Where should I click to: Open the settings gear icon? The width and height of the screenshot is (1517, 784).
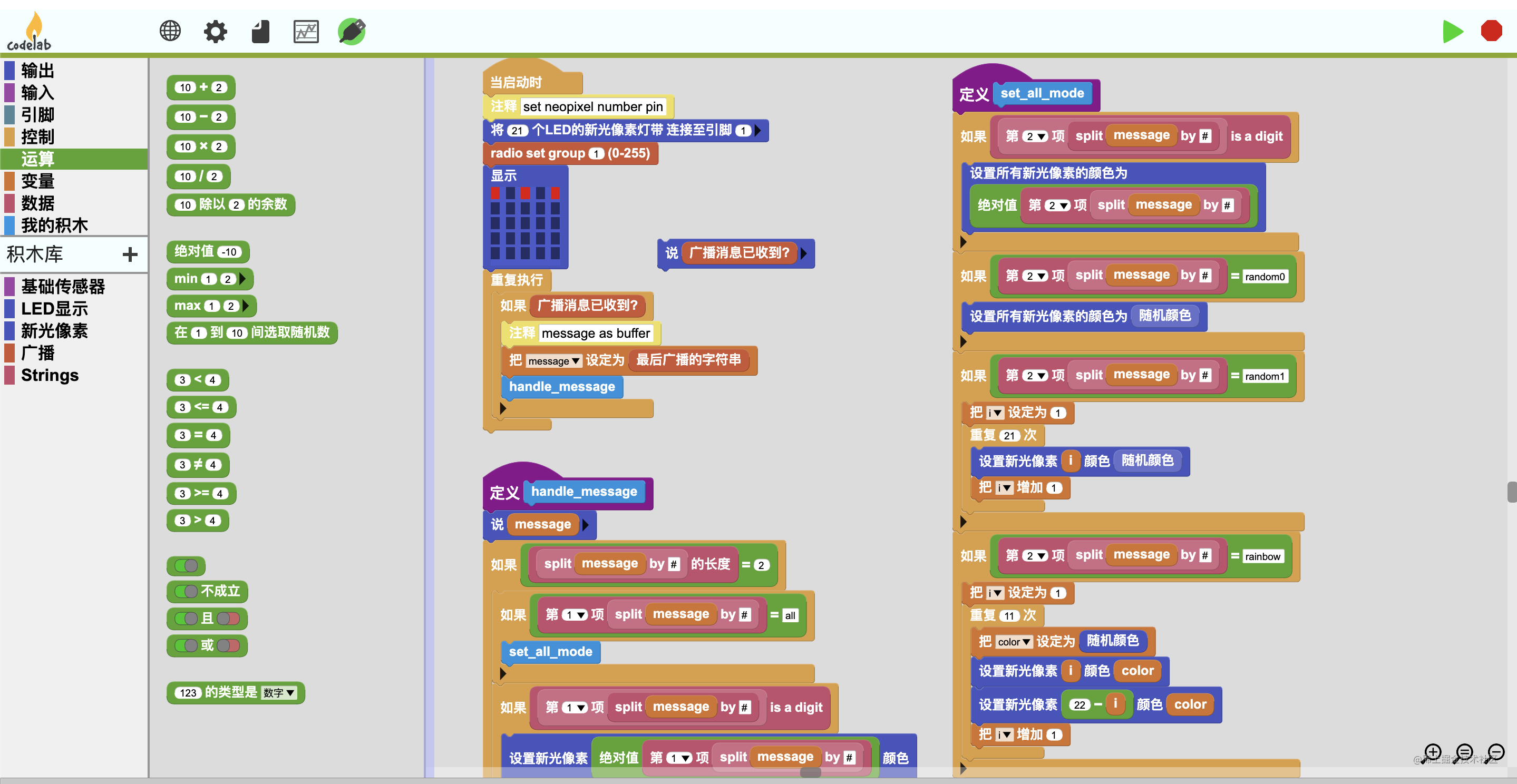pos(215,31)
